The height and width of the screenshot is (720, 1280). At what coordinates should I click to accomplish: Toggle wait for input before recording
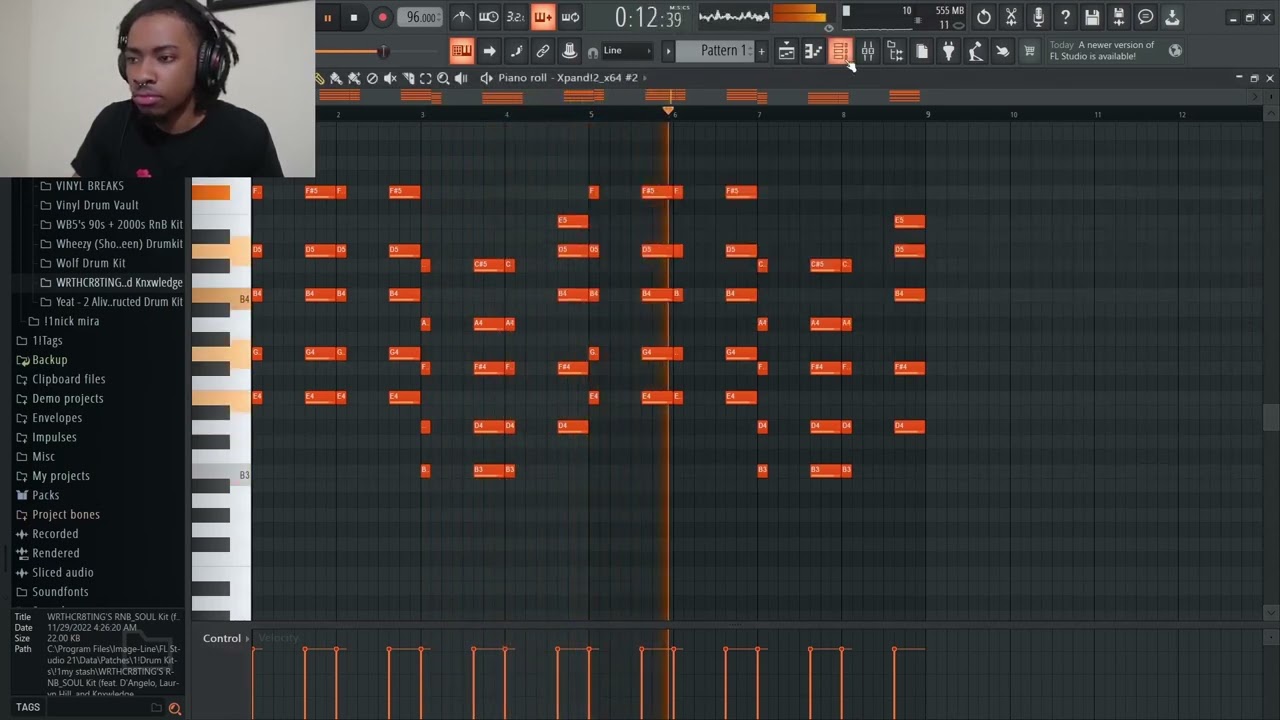(x=489, y=16)
